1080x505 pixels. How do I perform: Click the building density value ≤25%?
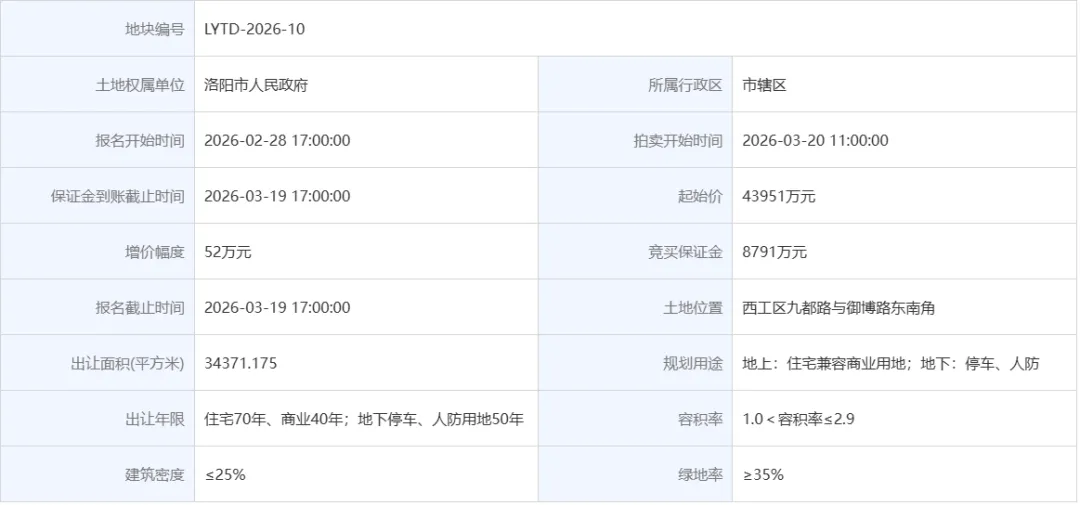pos(225,474)
